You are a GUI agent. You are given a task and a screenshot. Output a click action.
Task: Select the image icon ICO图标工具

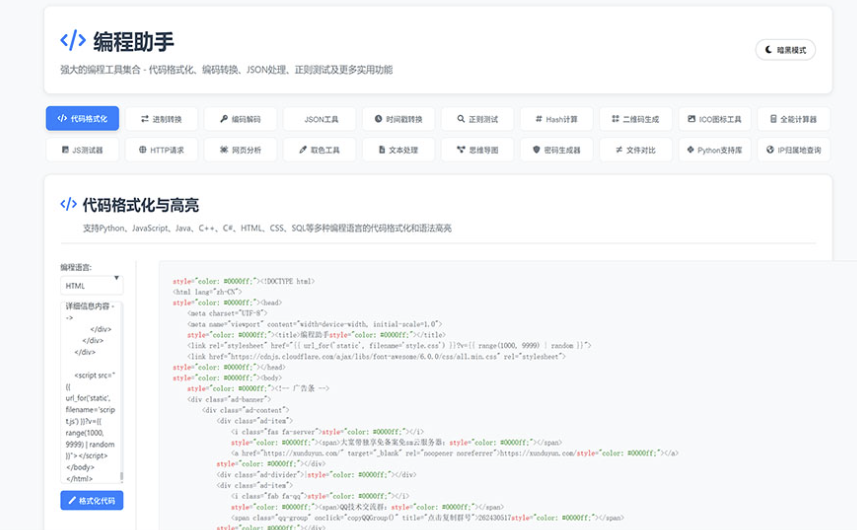pyautogui.click(x=715, y=119)
